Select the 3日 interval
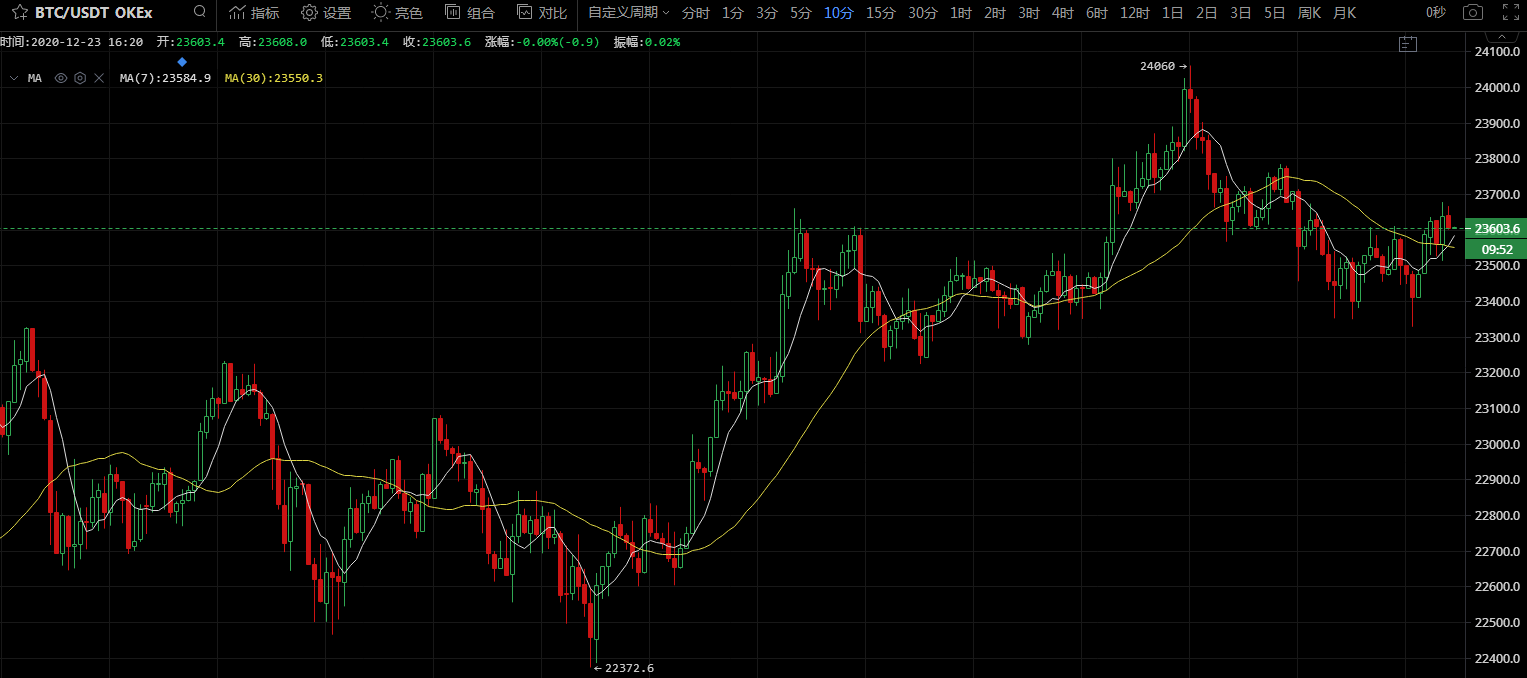Viewport: 1527px width, 678px height. pos(1241,13)
